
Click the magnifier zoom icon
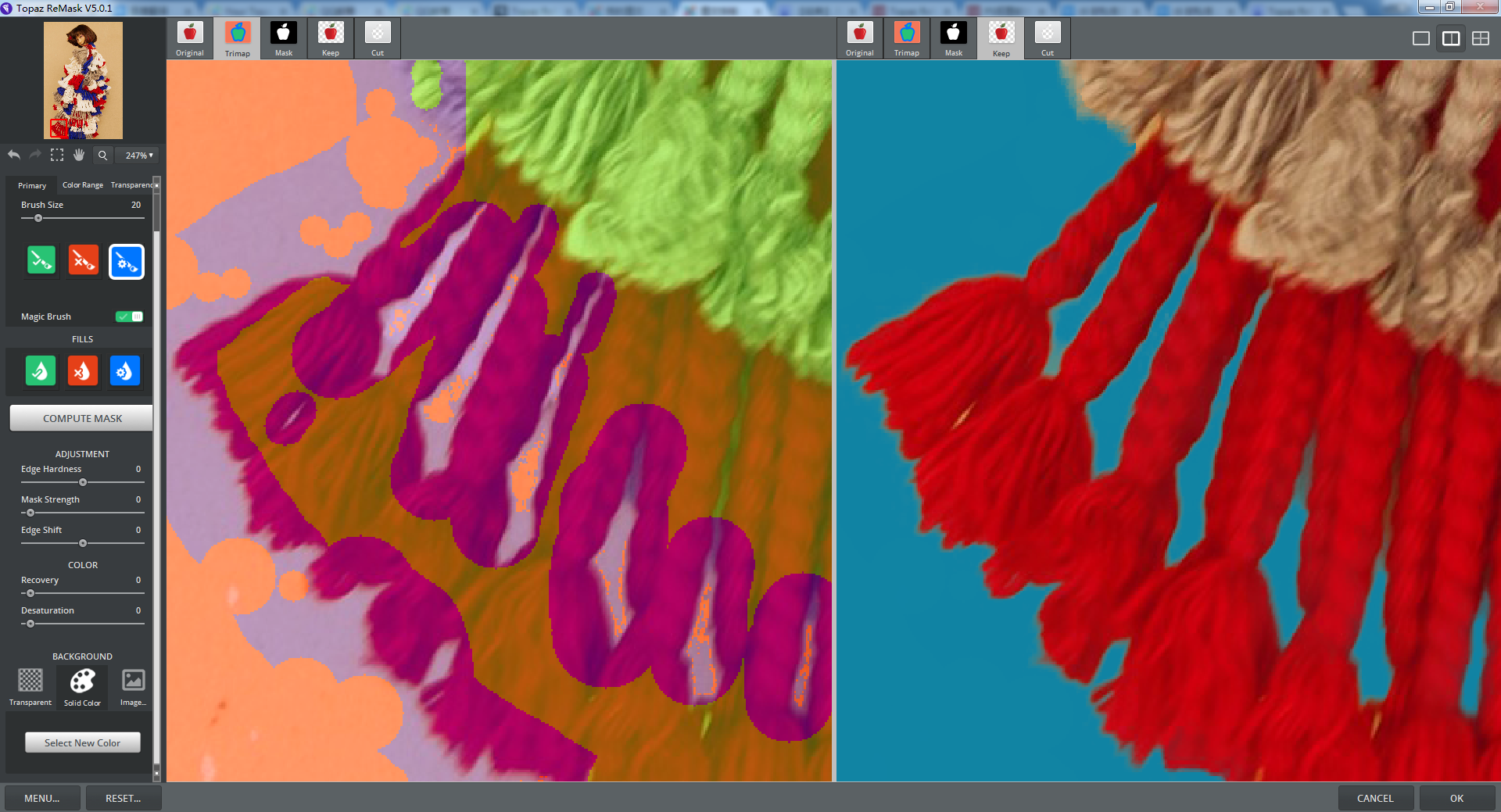pos(102,155)
